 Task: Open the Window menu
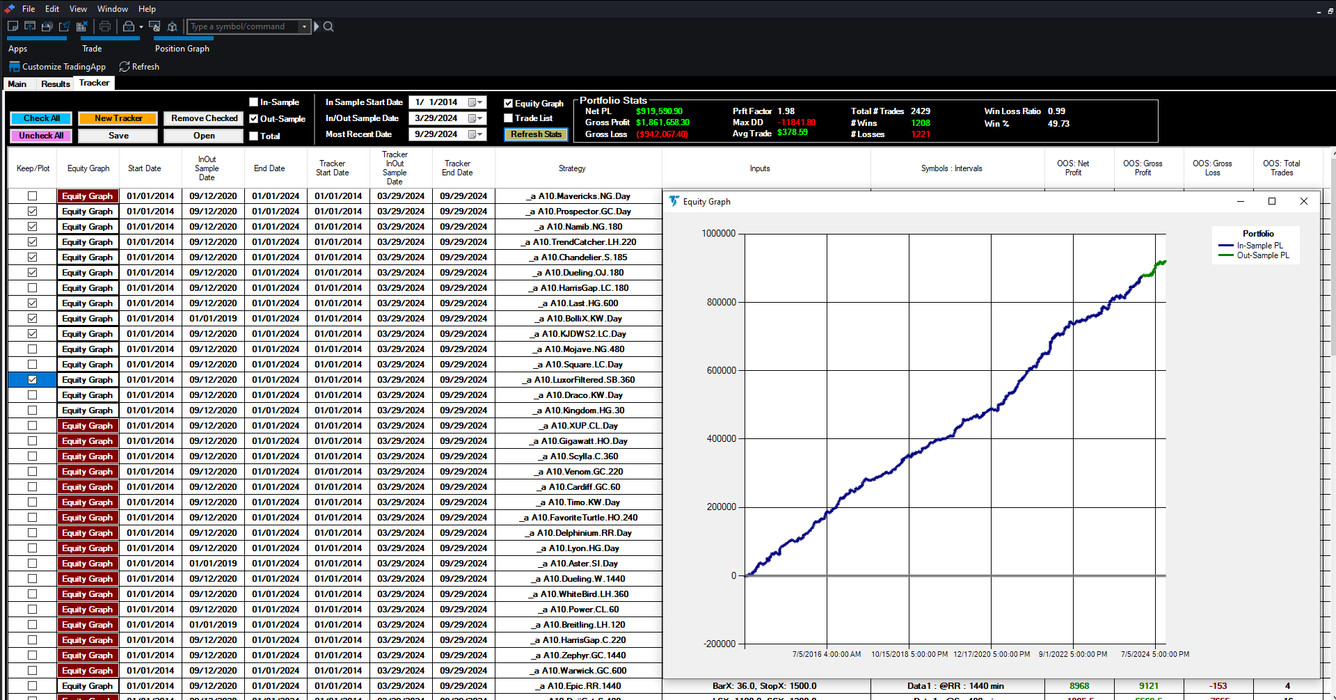tap(112, 8)
